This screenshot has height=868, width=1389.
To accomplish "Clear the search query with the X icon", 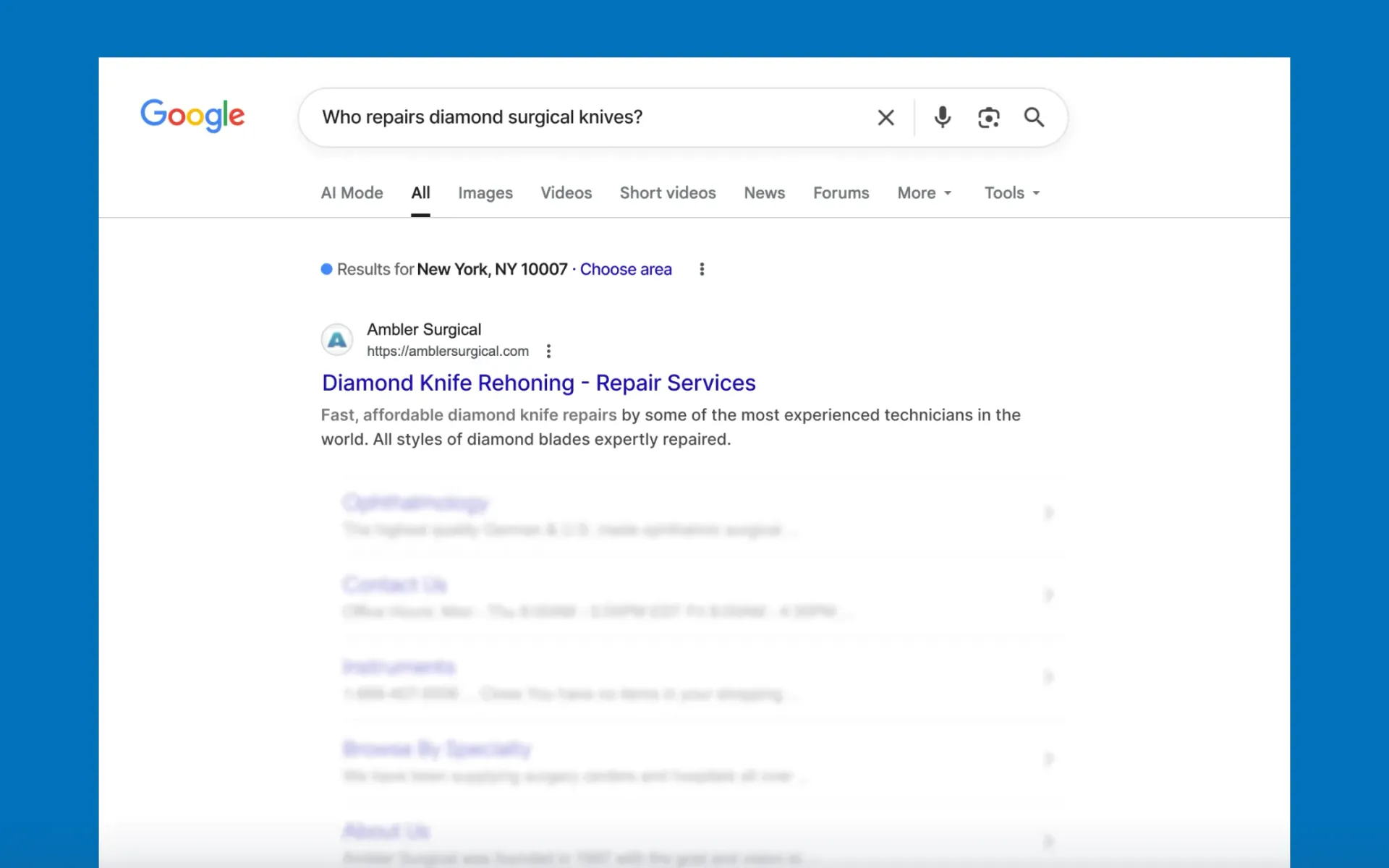I will coord(885,117).
